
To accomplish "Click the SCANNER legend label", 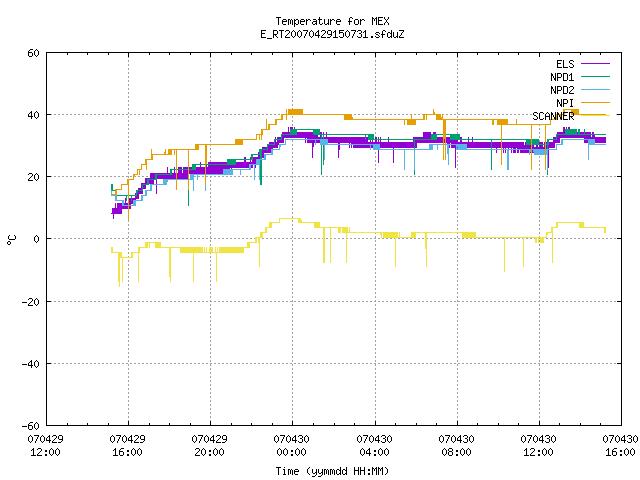I will (553, 116).
